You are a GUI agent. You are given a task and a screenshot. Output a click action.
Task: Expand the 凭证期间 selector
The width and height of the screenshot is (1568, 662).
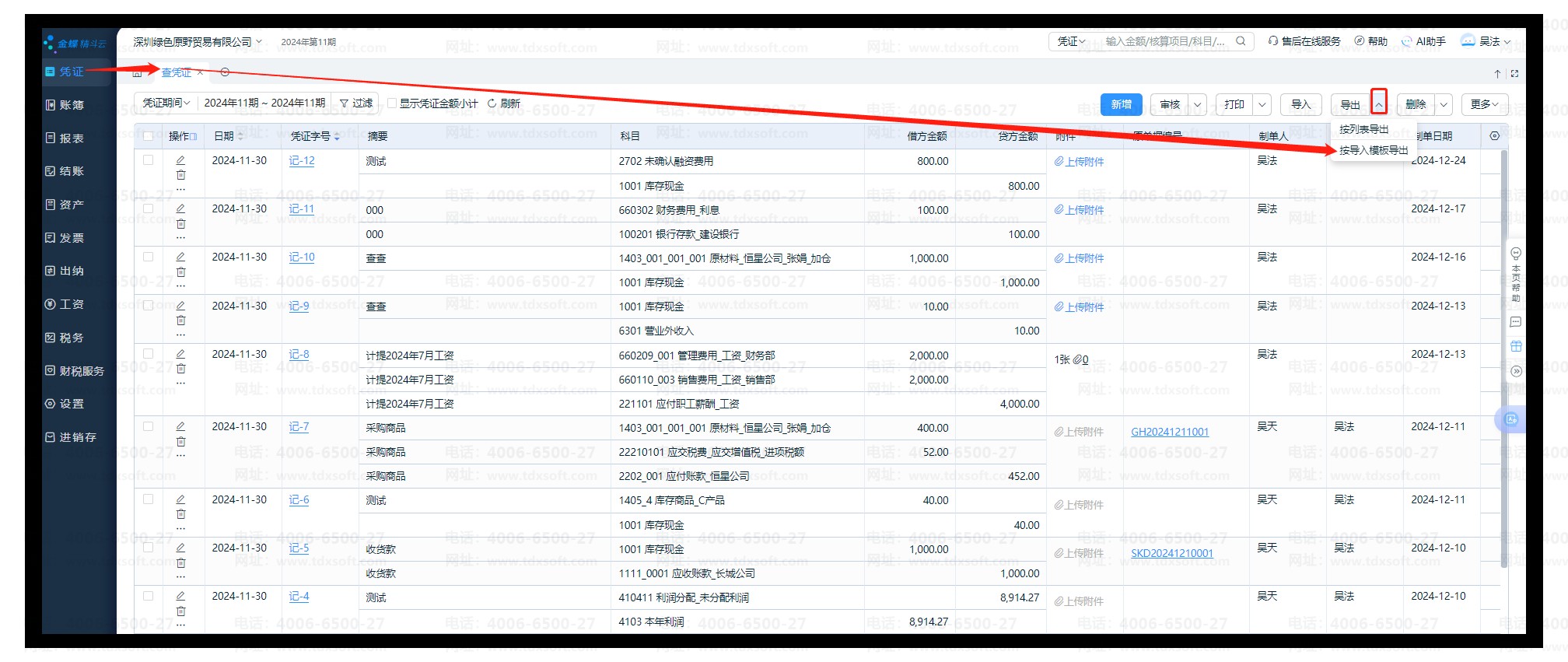(x=166, y=103)
